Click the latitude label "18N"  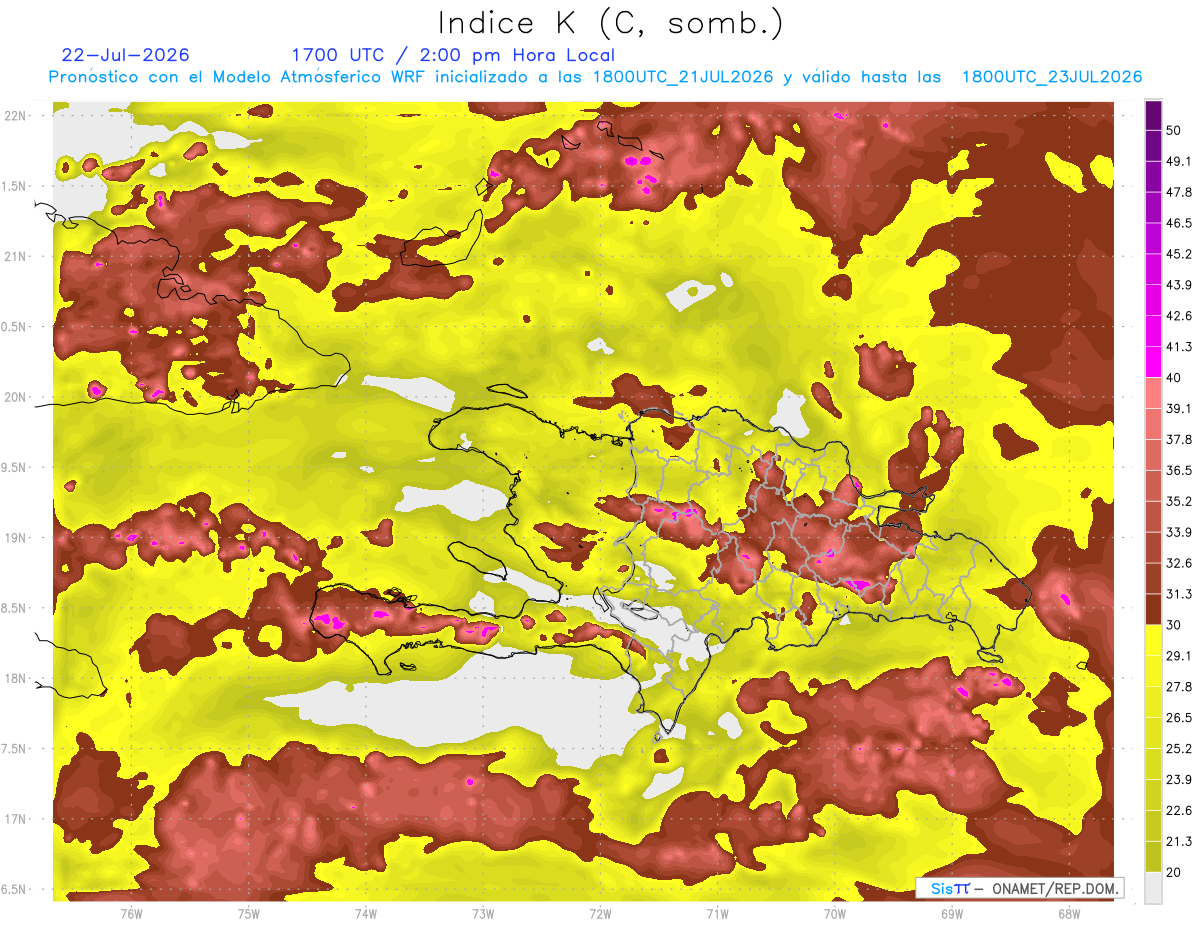15,679
